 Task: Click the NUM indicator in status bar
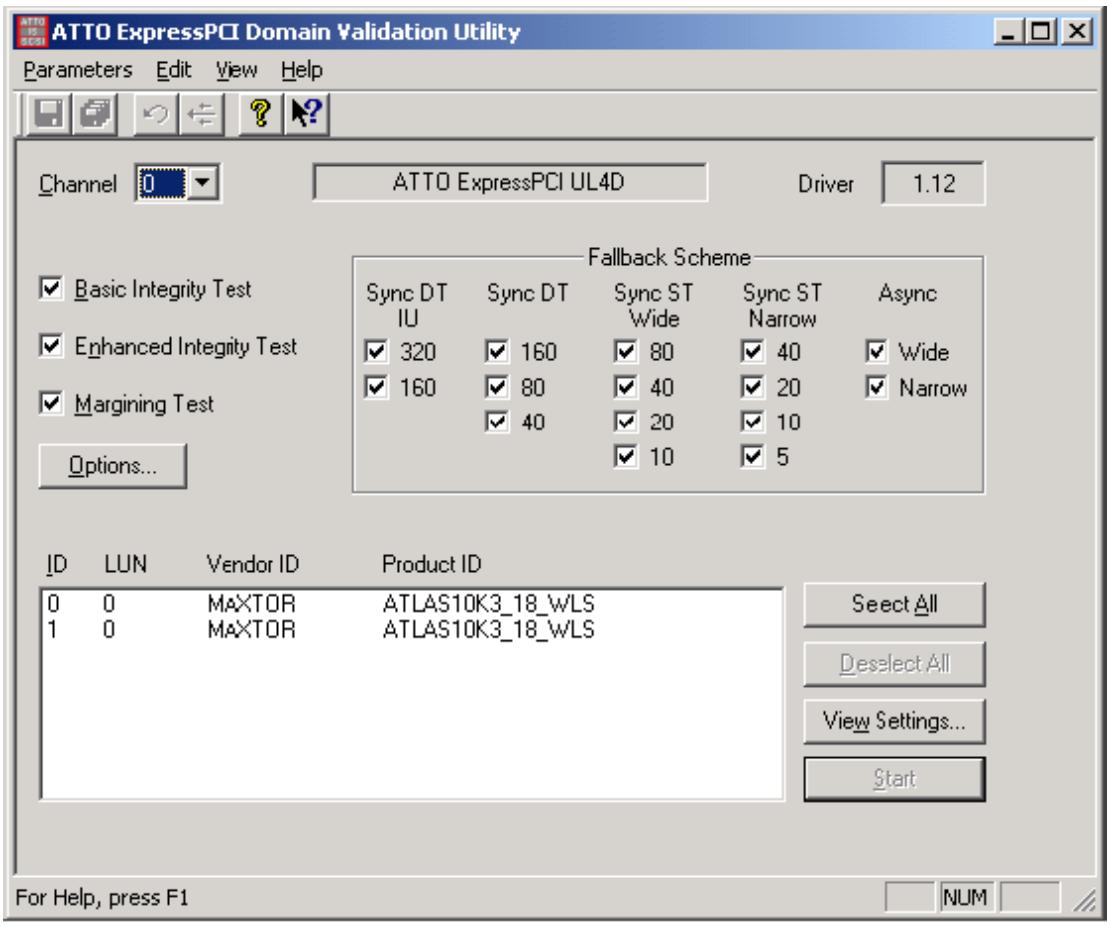click(x=964, y=897)
